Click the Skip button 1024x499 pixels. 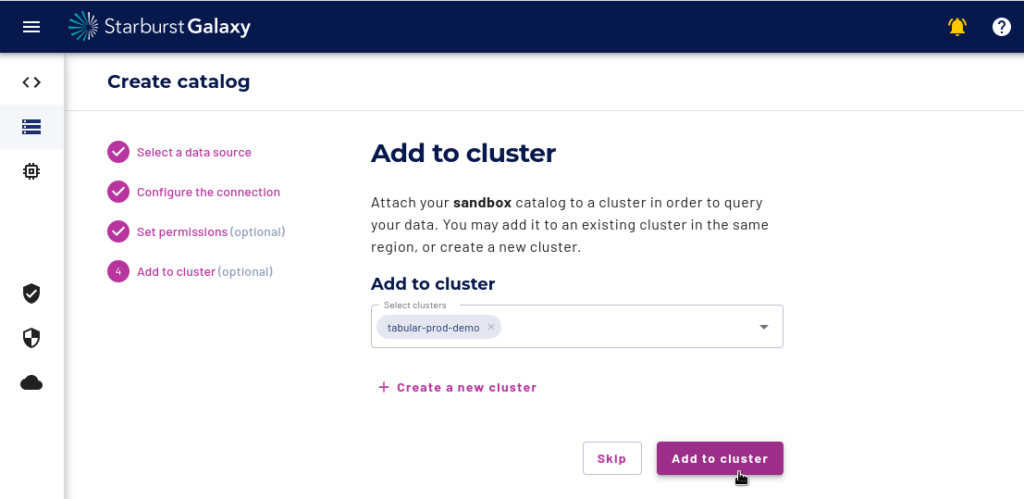click(612, 459)
